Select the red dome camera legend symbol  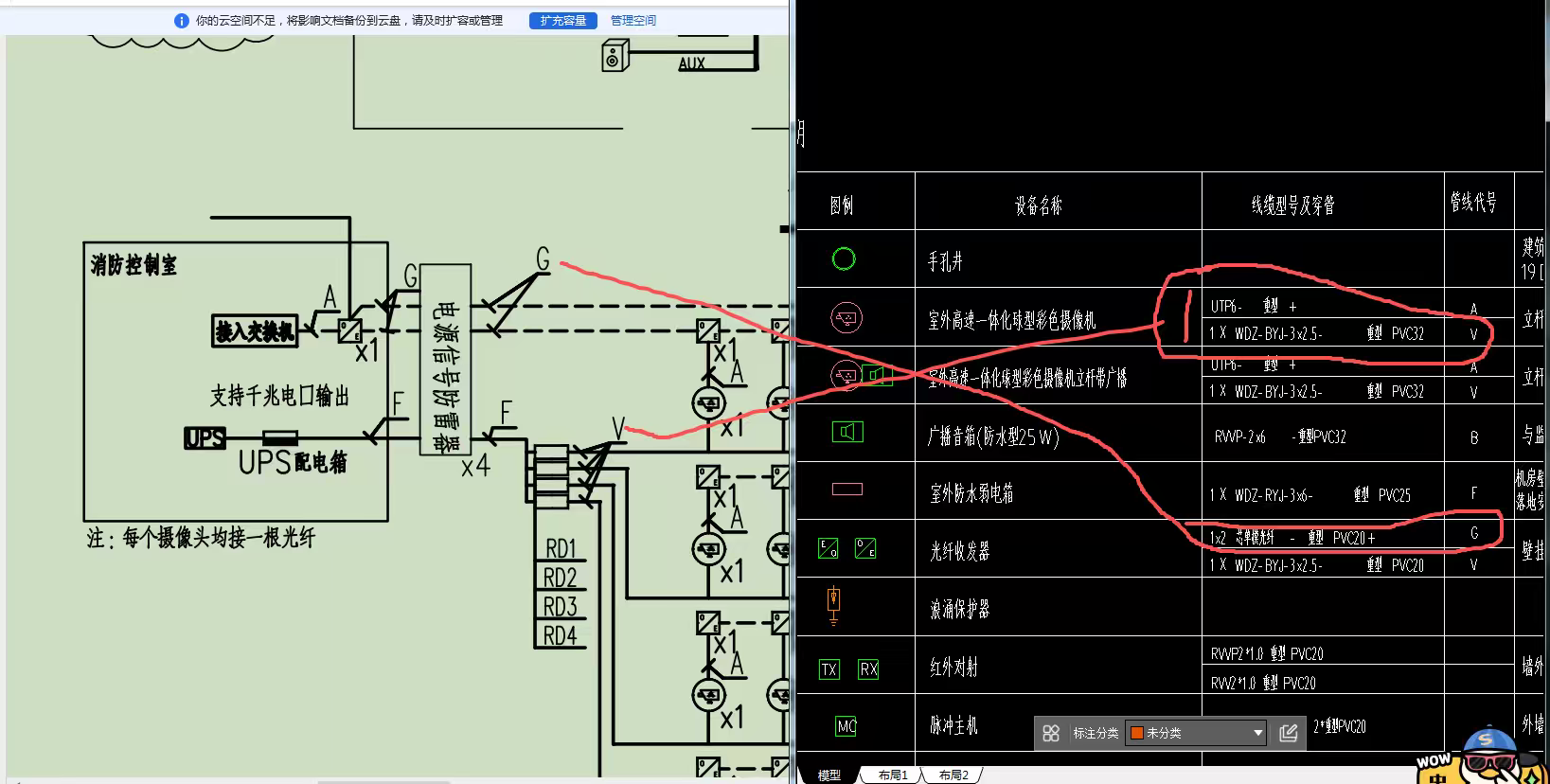[x=846, y=317]
